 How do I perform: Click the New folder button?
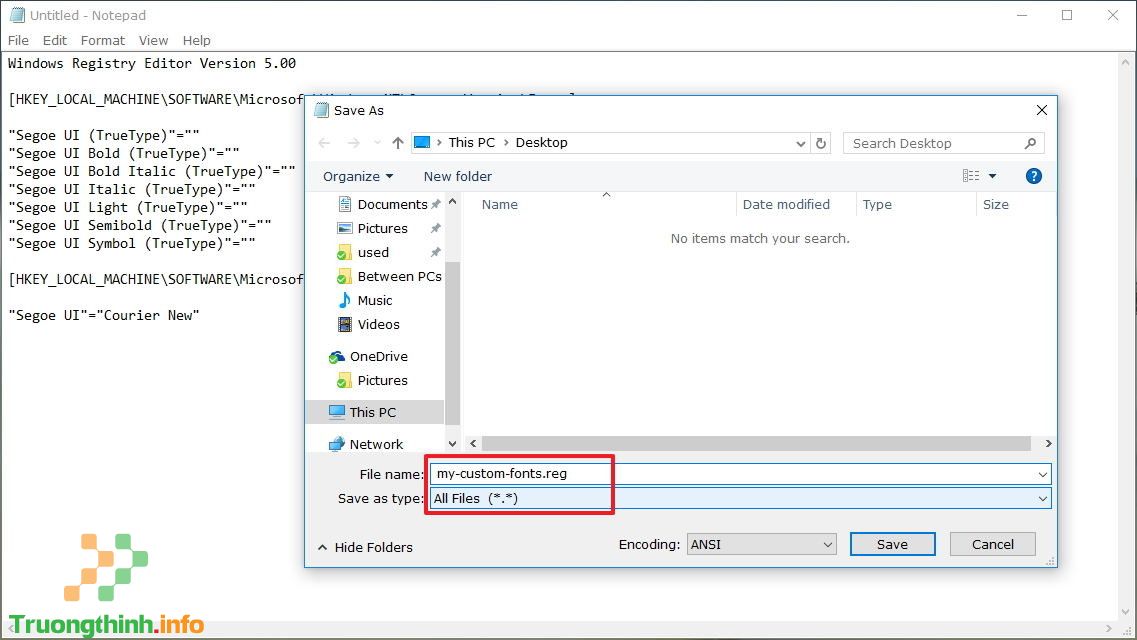458,176
